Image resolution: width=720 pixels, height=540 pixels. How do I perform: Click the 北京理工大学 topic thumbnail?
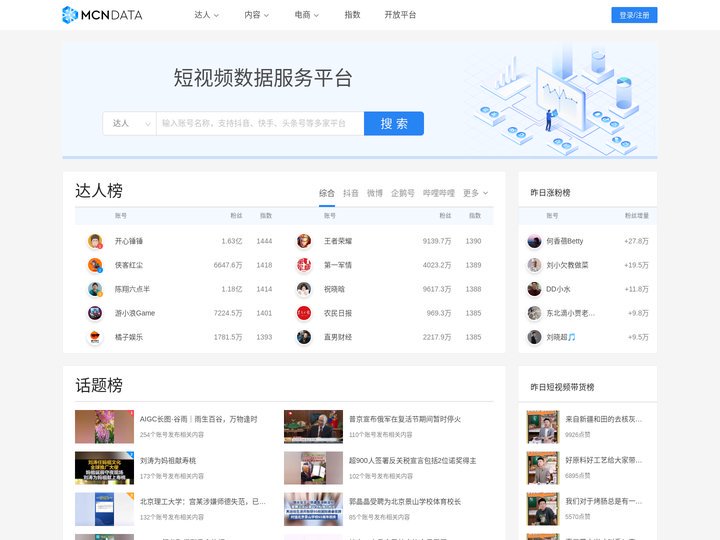coord(104,509)
